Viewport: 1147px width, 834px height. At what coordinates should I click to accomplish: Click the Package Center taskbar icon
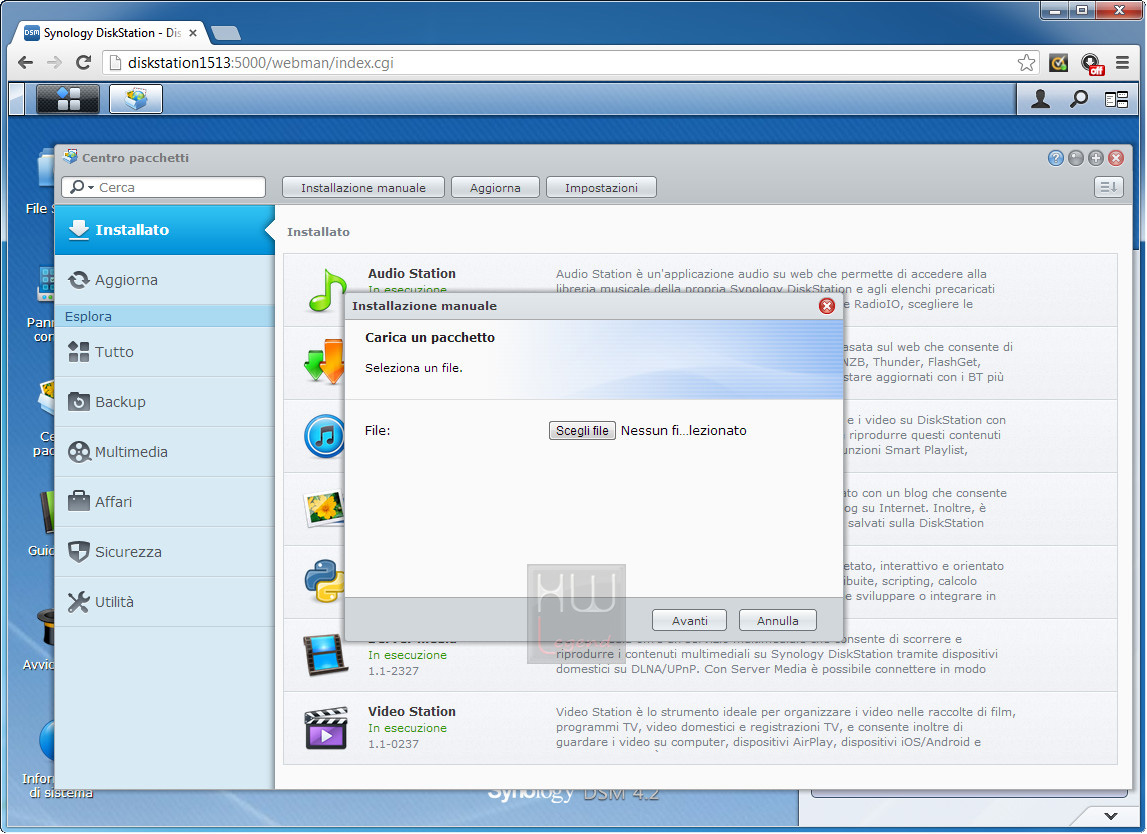click(136, 99)
